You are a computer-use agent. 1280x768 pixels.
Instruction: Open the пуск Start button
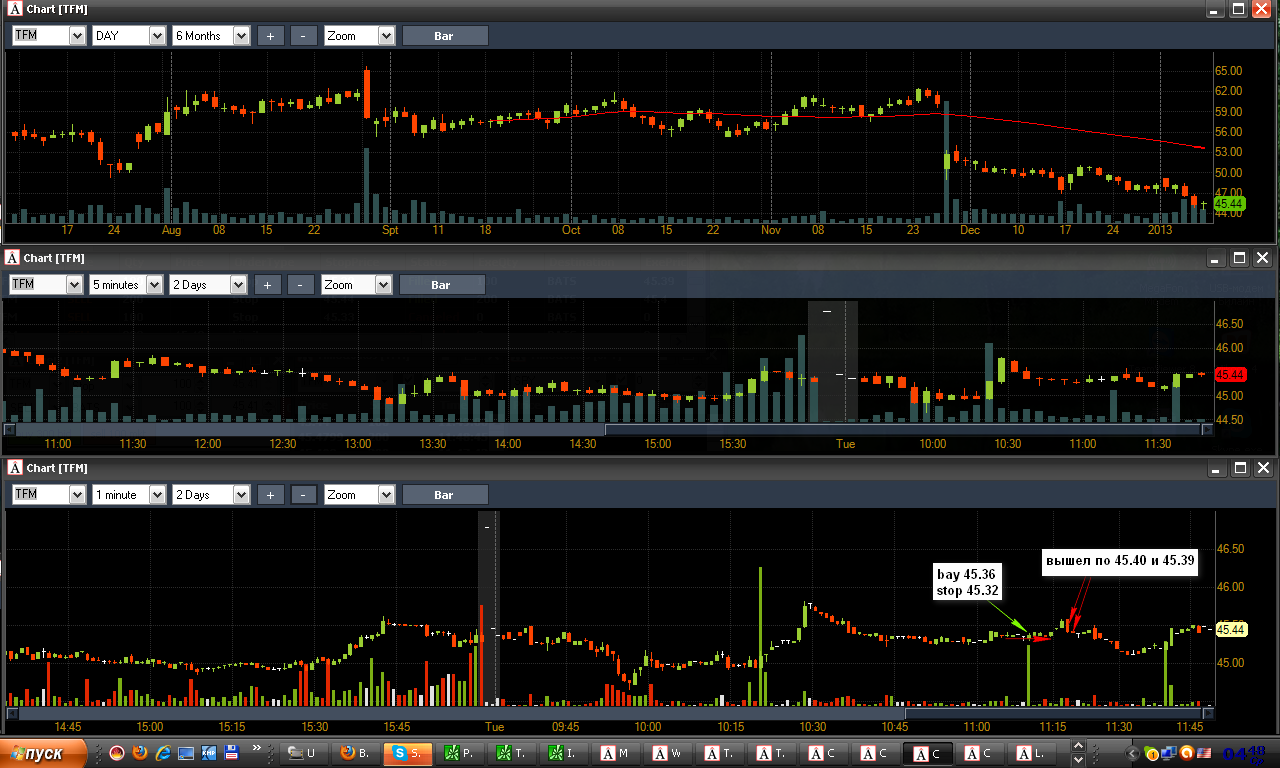click(44, 753)
